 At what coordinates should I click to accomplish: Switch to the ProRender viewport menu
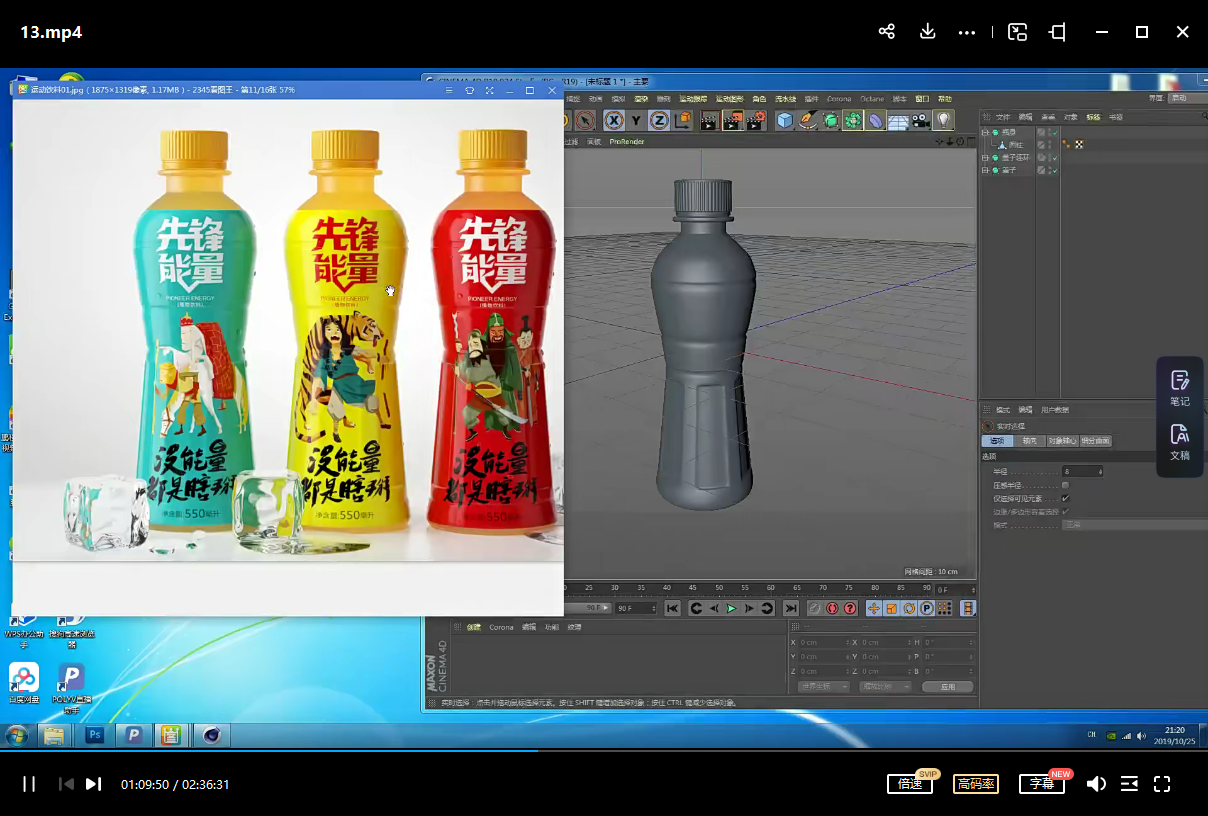(x=627, y=142)
